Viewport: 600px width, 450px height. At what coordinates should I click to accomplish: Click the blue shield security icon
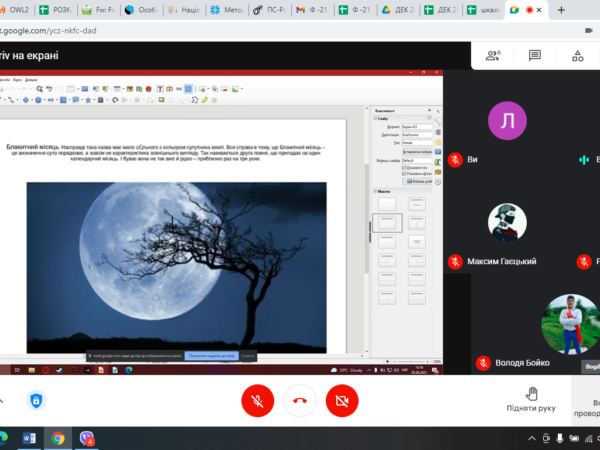36,401
